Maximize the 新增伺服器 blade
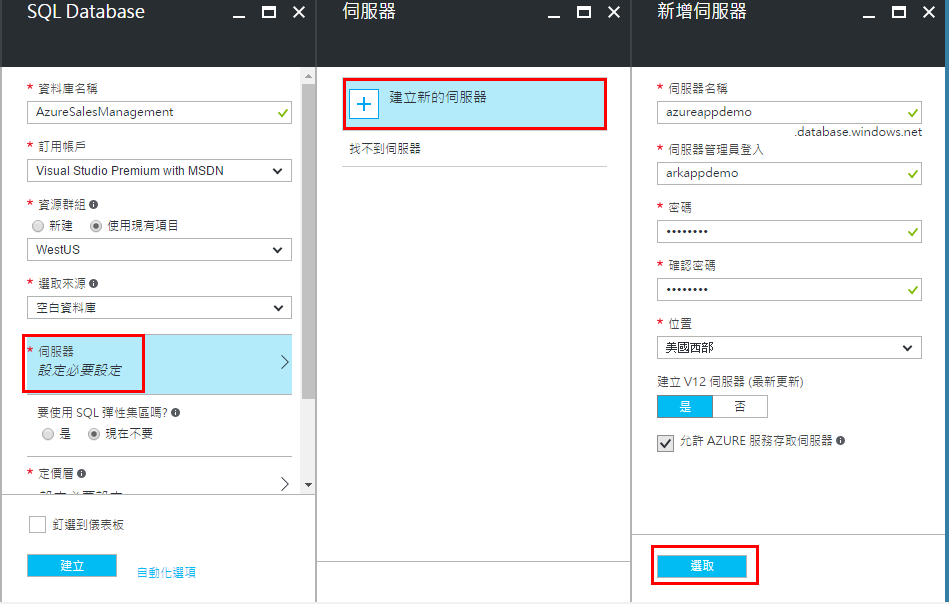The width and height of the screenshot is (949, 604). coord(899,12)
